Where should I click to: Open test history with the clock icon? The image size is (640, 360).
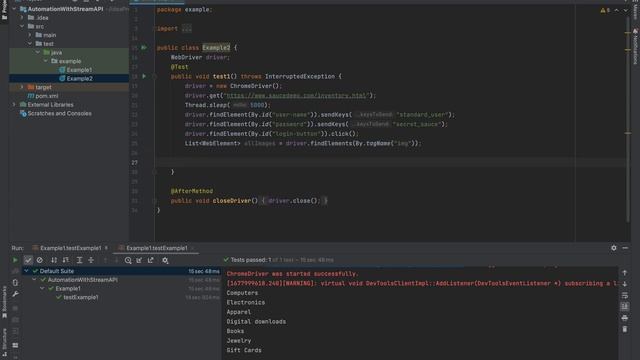128,260
